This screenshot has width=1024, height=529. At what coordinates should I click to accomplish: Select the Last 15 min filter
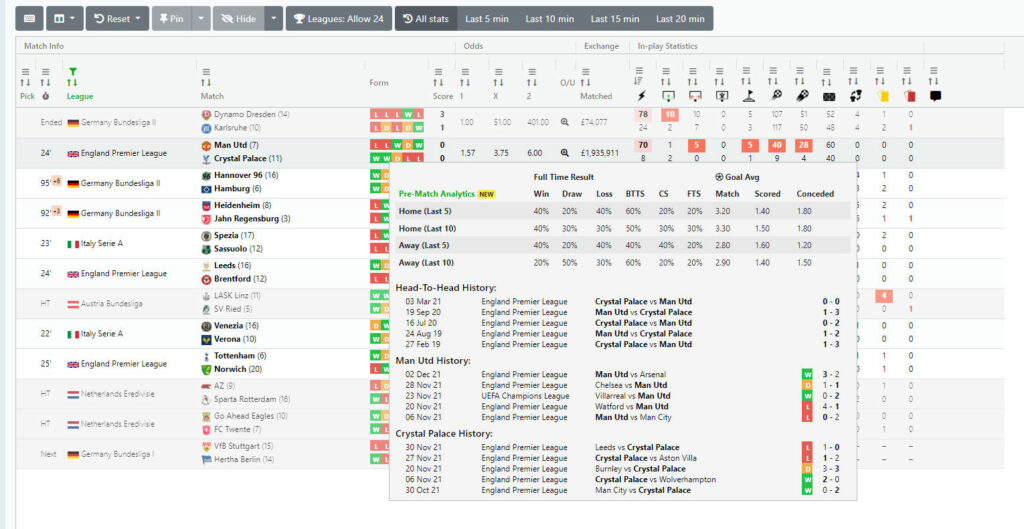[x=615, y=19]
